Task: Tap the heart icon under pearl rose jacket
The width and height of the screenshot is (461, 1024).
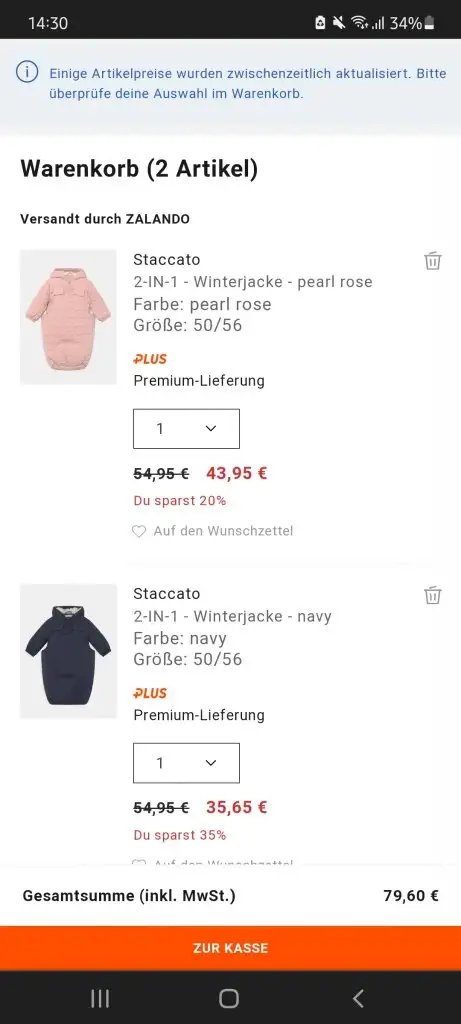Action: coord(139,532)
